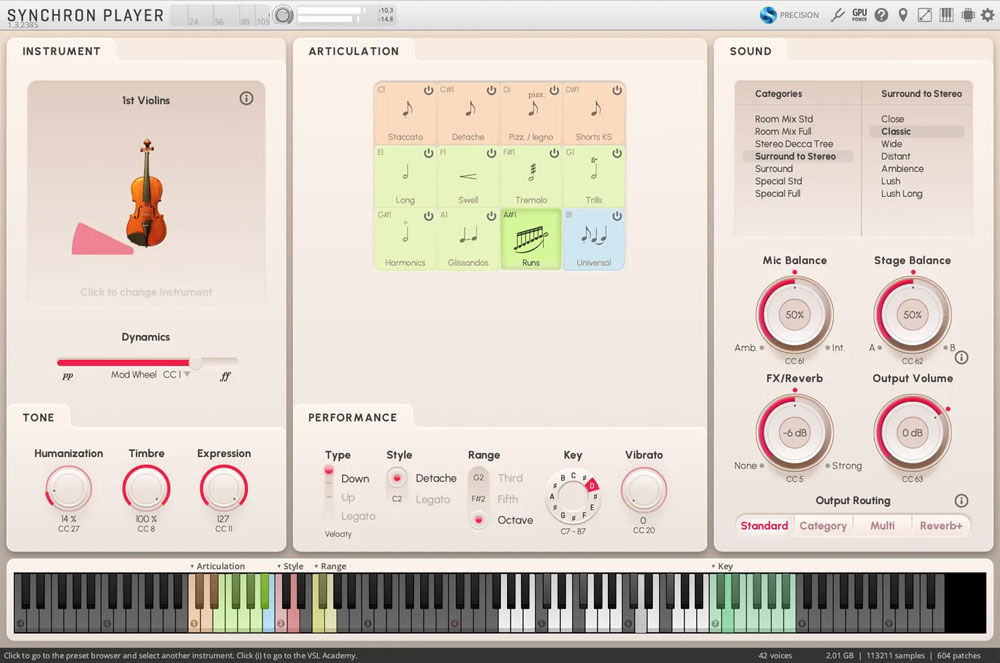This screenshot has width=1000, height=663.
Task: Toggle power for the Harmonics slot
Action: coord(429,216)
